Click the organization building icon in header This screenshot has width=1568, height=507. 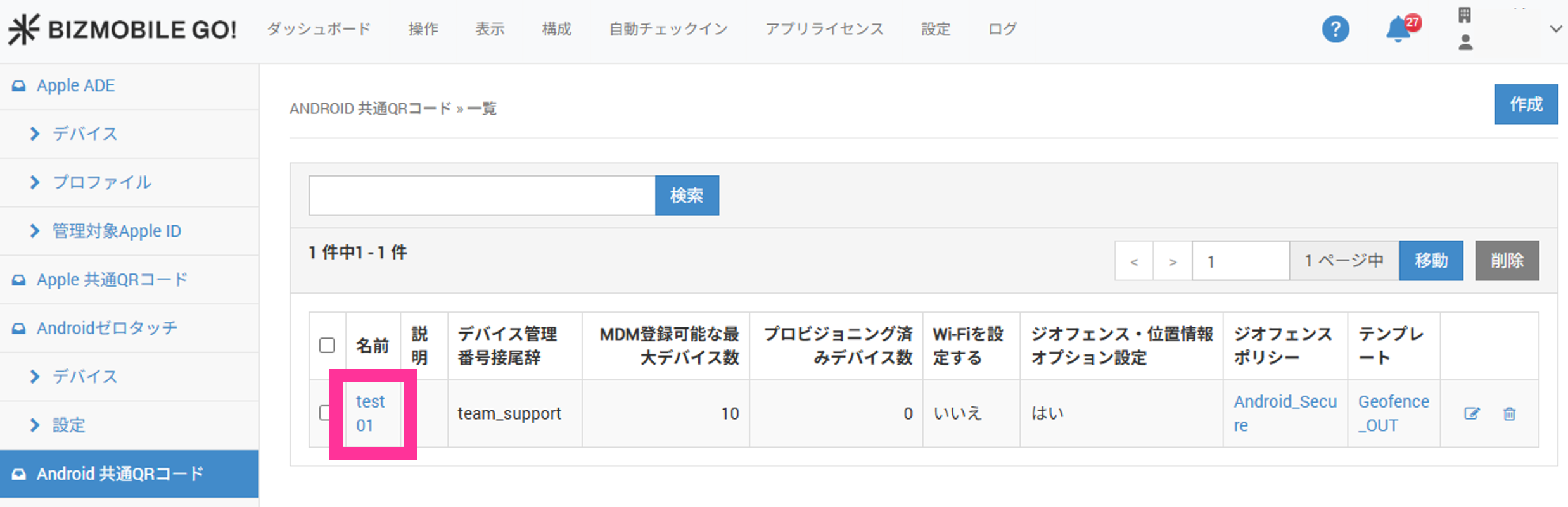point(1465,15)
